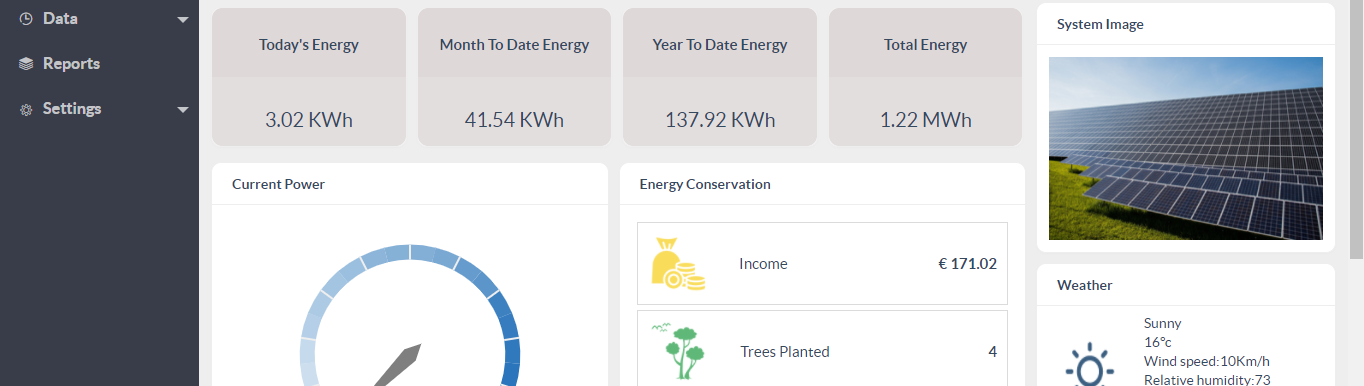Image resolution: width=1364 pixels, height=386 pixels.
Task: Click the 3.02 KWh value
Action: (x=309, y=120)
